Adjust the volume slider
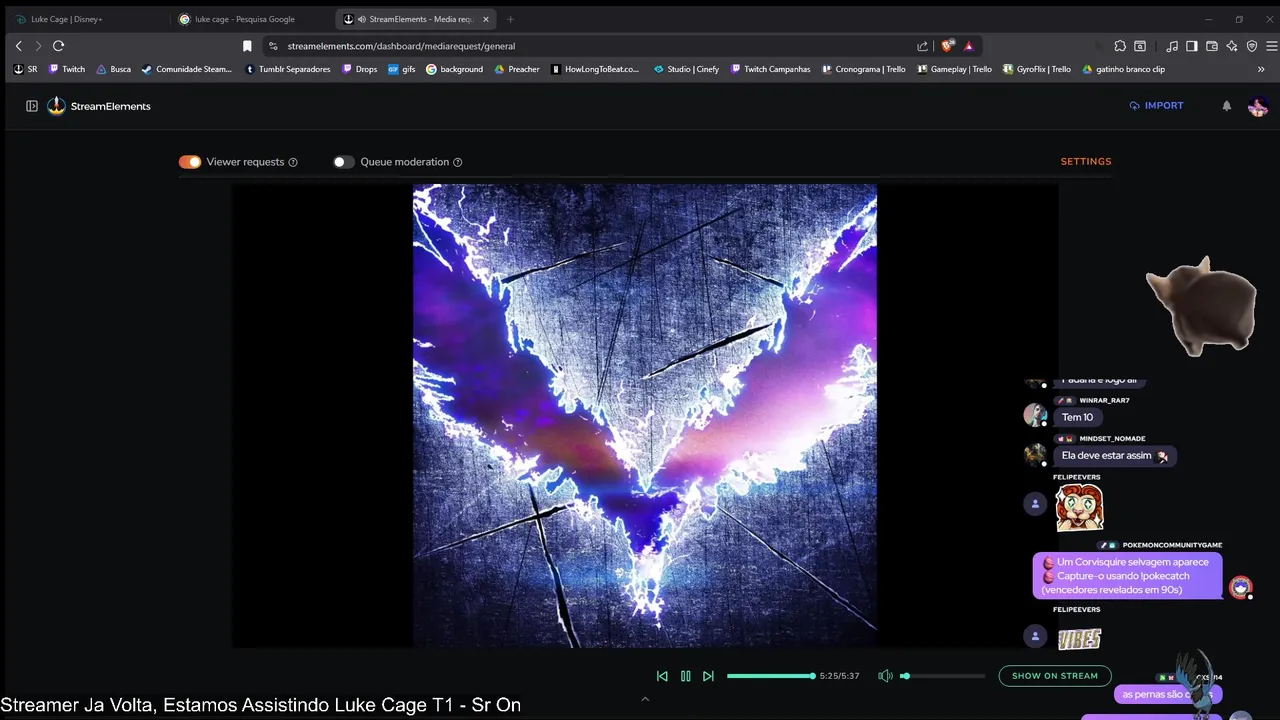1280x720 pixels. pos(943,676)
